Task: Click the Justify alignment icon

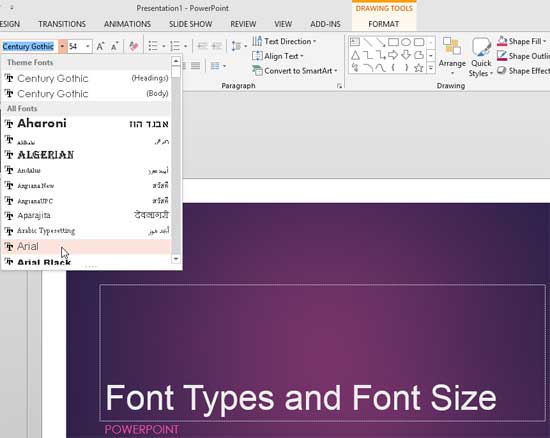Action: pyautogui.click(x=195, y=66)
